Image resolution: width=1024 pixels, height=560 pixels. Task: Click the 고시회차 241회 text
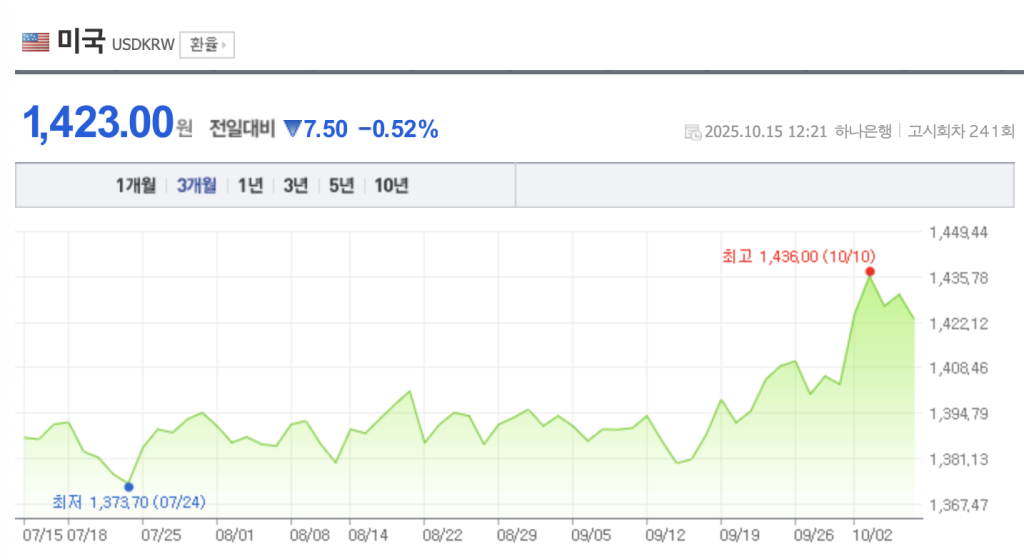(x=961, y=132)
